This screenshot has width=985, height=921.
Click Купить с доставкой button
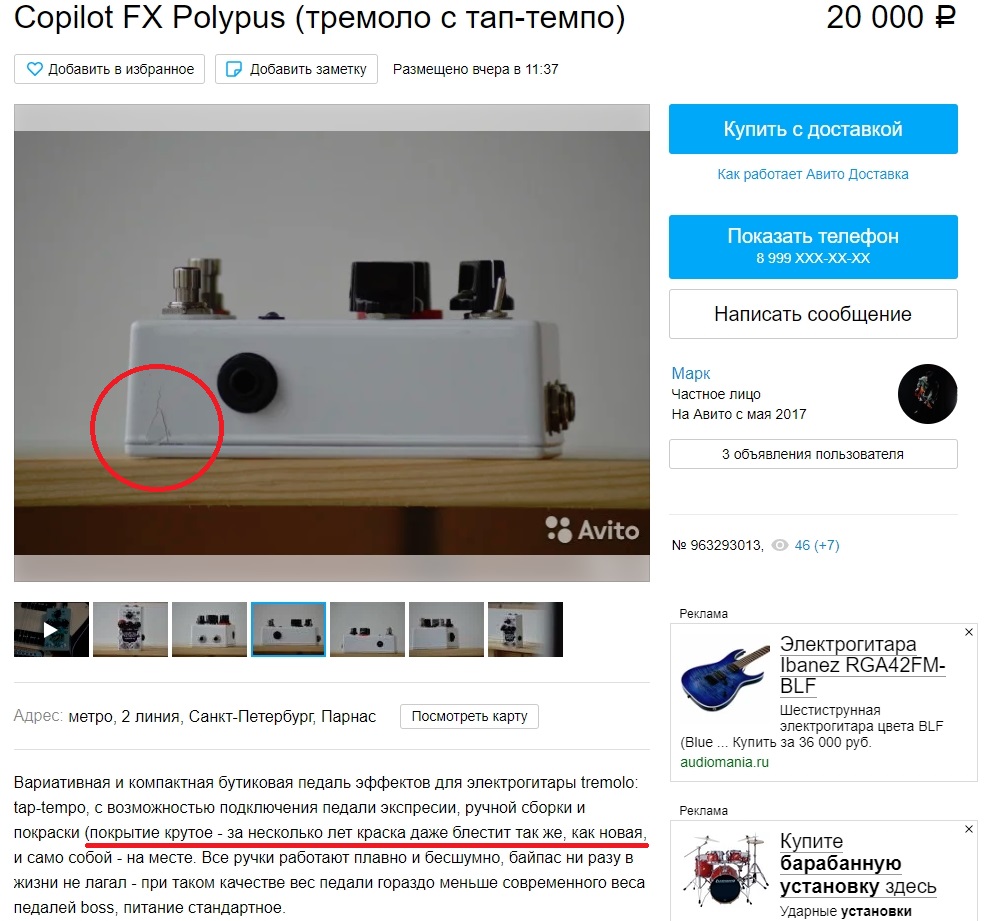pos(813,129)
